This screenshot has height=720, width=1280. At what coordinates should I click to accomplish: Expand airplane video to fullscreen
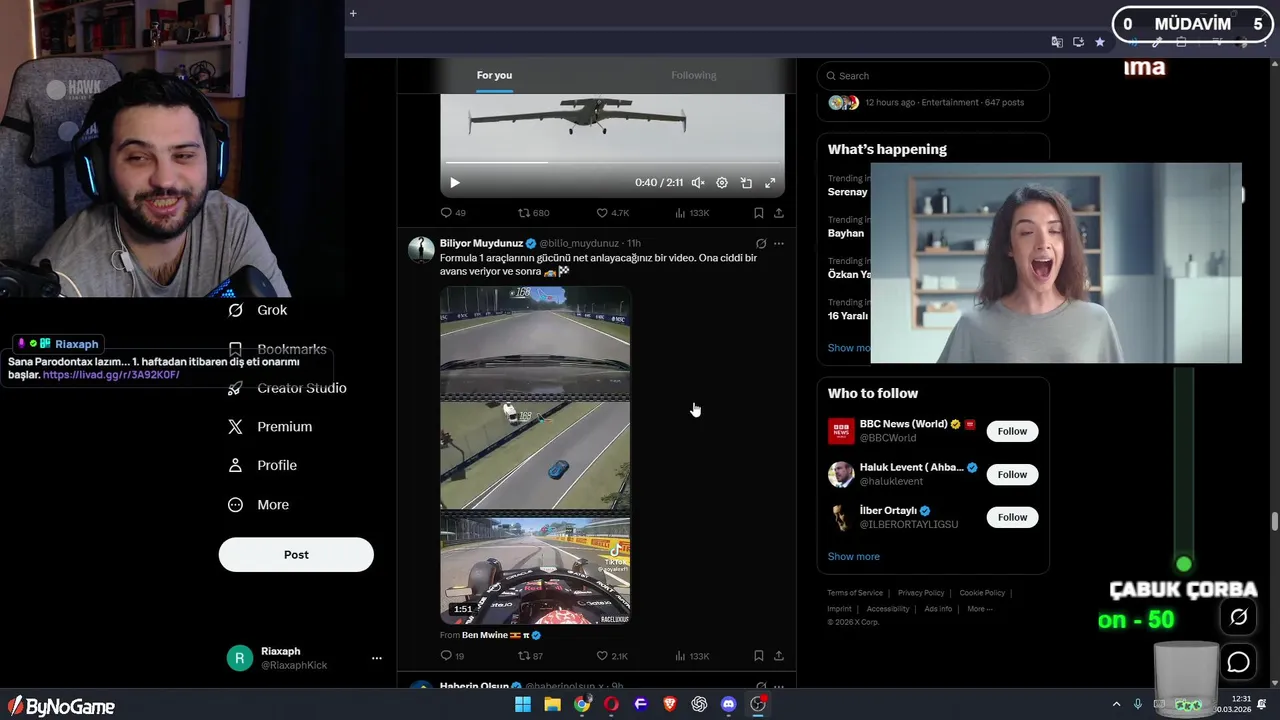click(x=770, y=183)
